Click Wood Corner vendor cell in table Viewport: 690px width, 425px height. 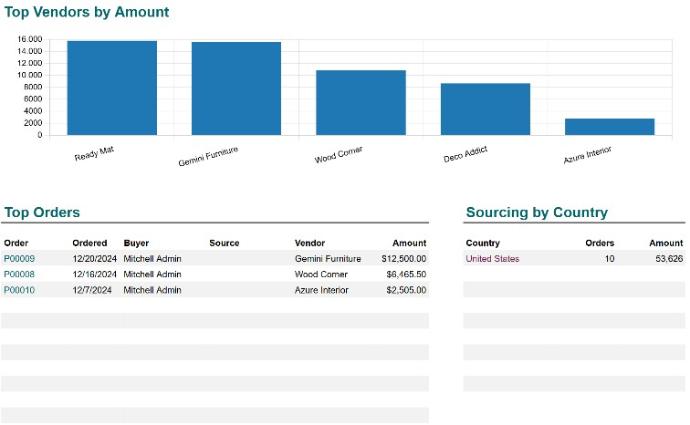(x=321, y=275)
